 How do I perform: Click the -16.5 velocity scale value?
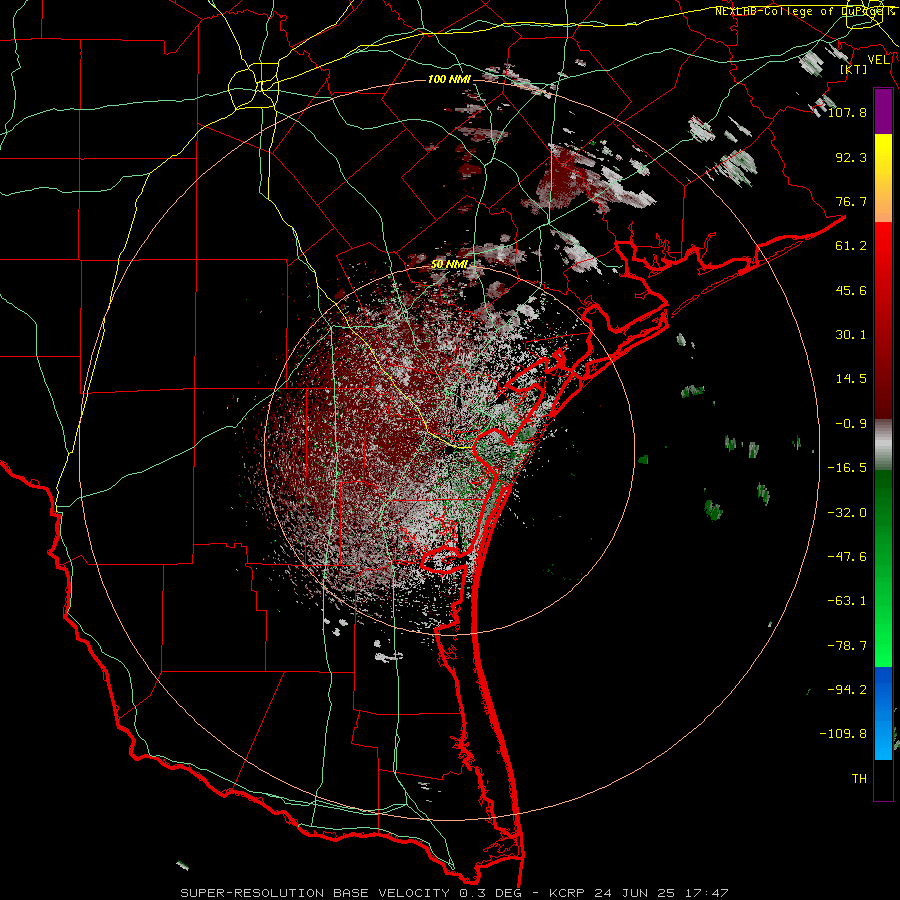[847, 468]
